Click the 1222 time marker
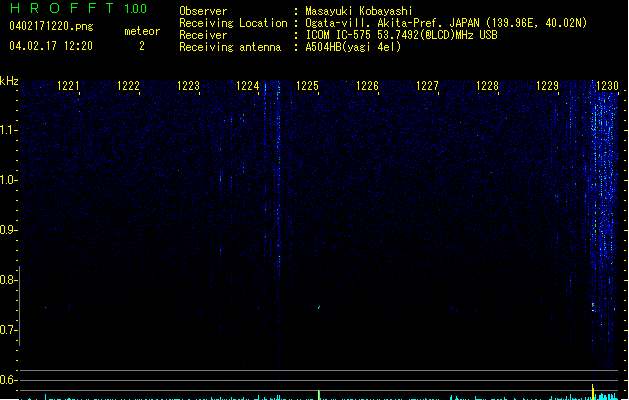 [x=128, y=86]
